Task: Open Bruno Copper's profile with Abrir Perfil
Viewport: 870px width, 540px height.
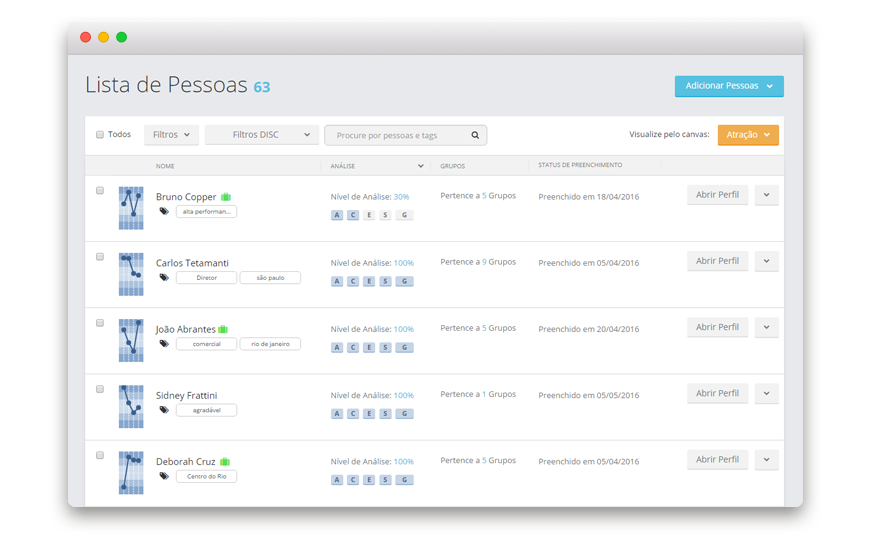Action: click(717, 195)
